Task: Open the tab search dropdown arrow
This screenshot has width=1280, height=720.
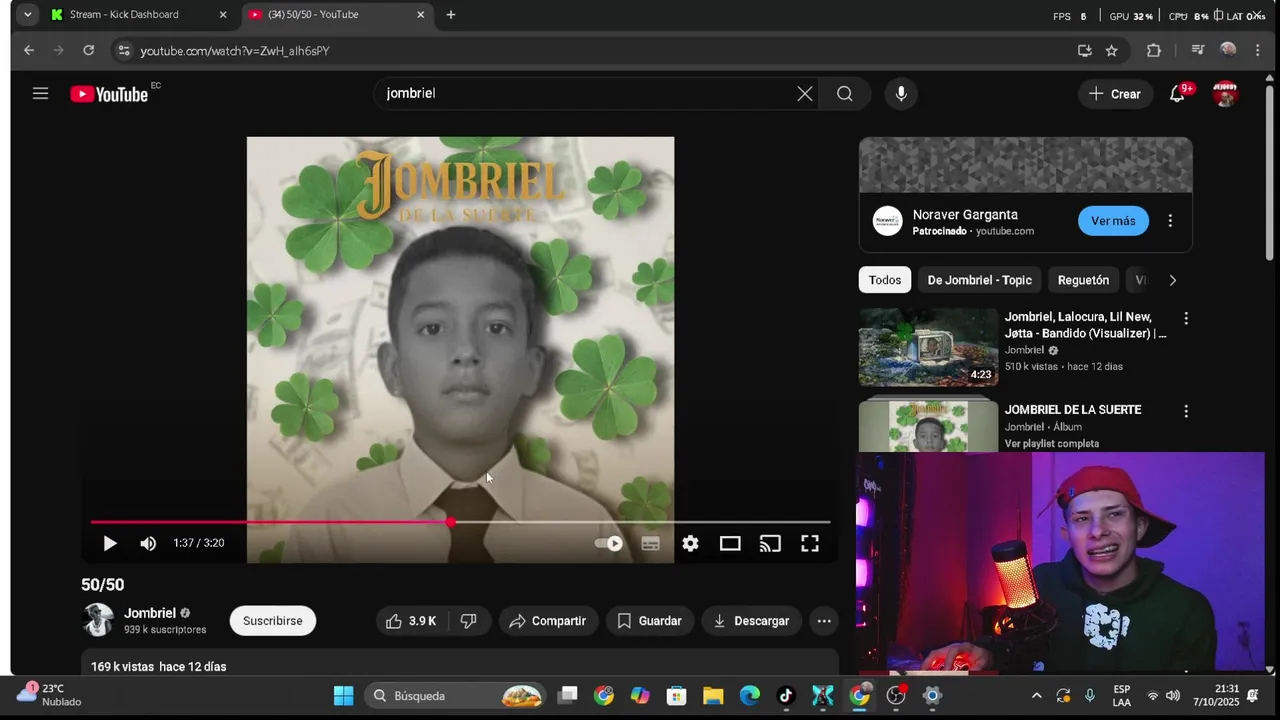Action: pos(27,15)
